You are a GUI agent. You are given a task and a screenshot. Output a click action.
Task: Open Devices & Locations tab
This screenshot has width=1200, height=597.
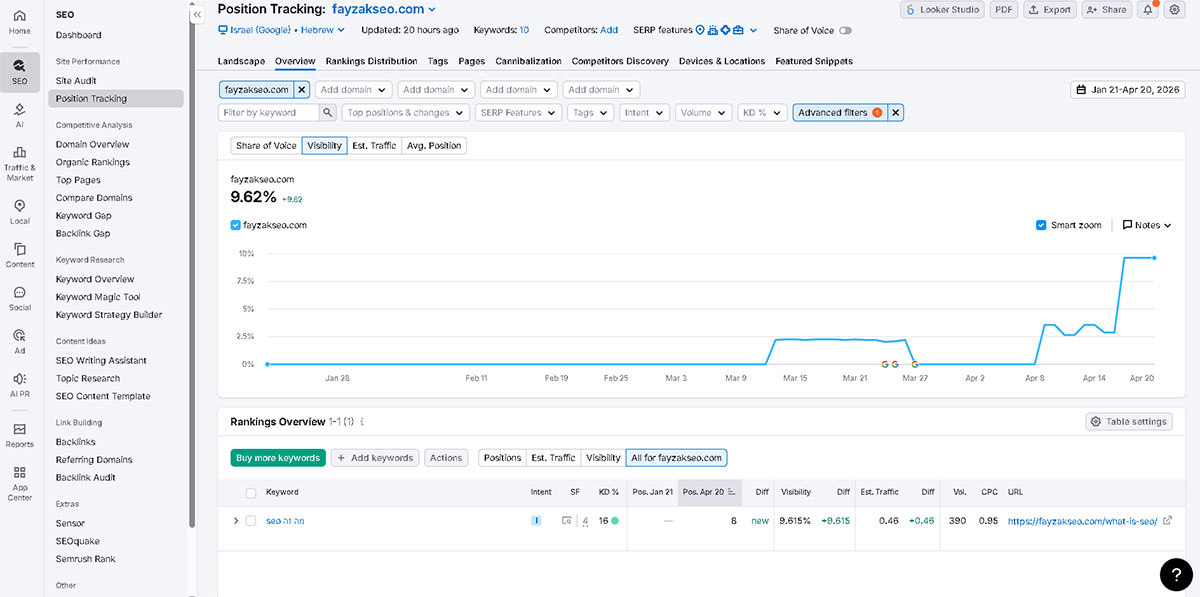(x=722, y=61)
